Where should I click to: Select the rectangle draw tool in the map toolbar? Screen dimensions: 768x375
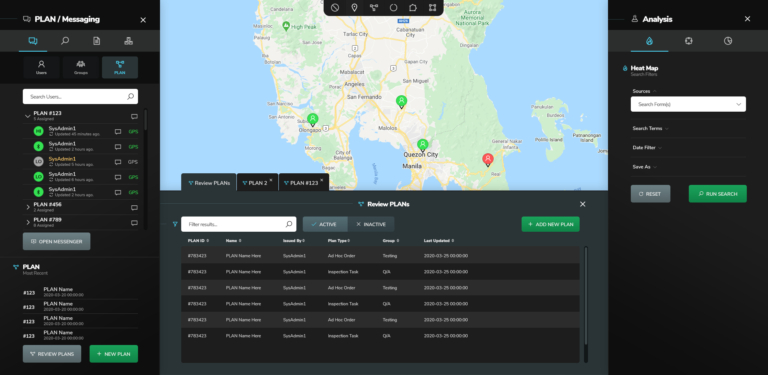pos(432,7)
